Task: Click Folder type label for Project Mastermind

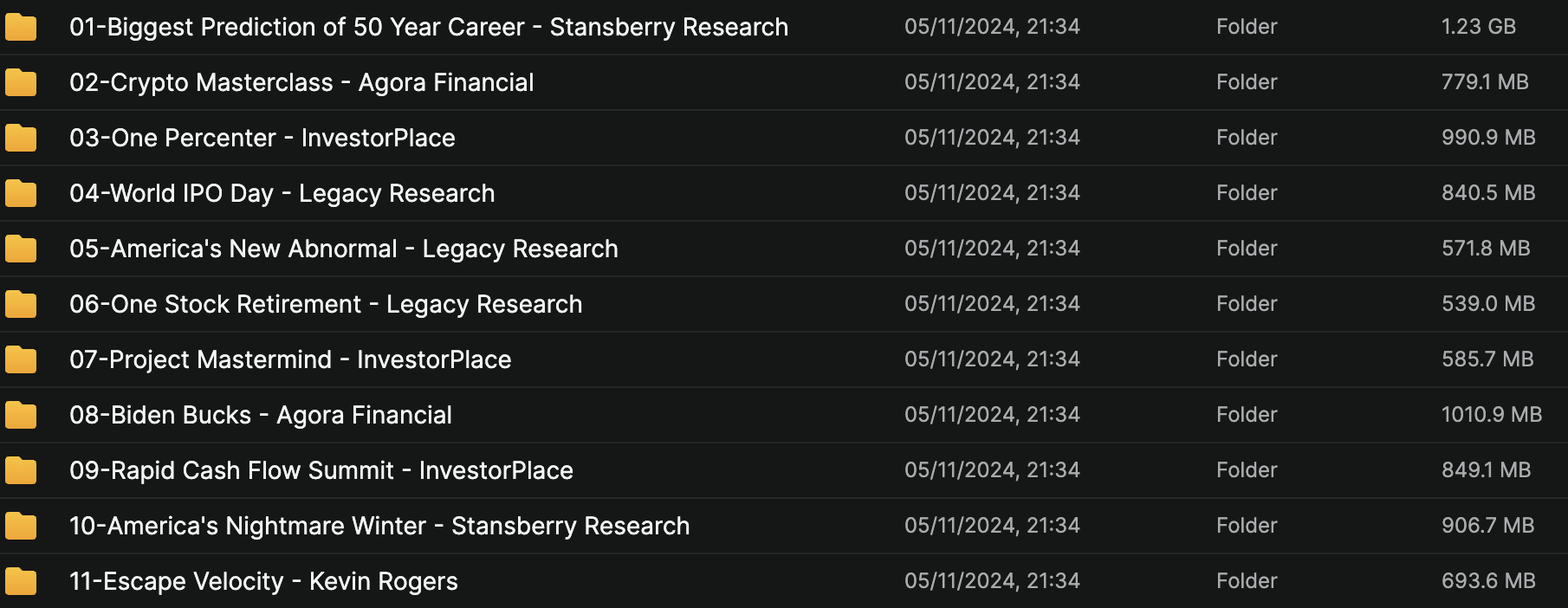Action: point(1246,359)
